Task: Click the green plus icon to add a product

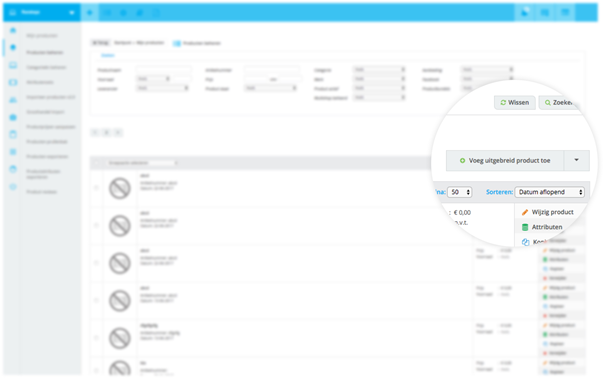Action: pyautogui.click(x=462, y=161)
